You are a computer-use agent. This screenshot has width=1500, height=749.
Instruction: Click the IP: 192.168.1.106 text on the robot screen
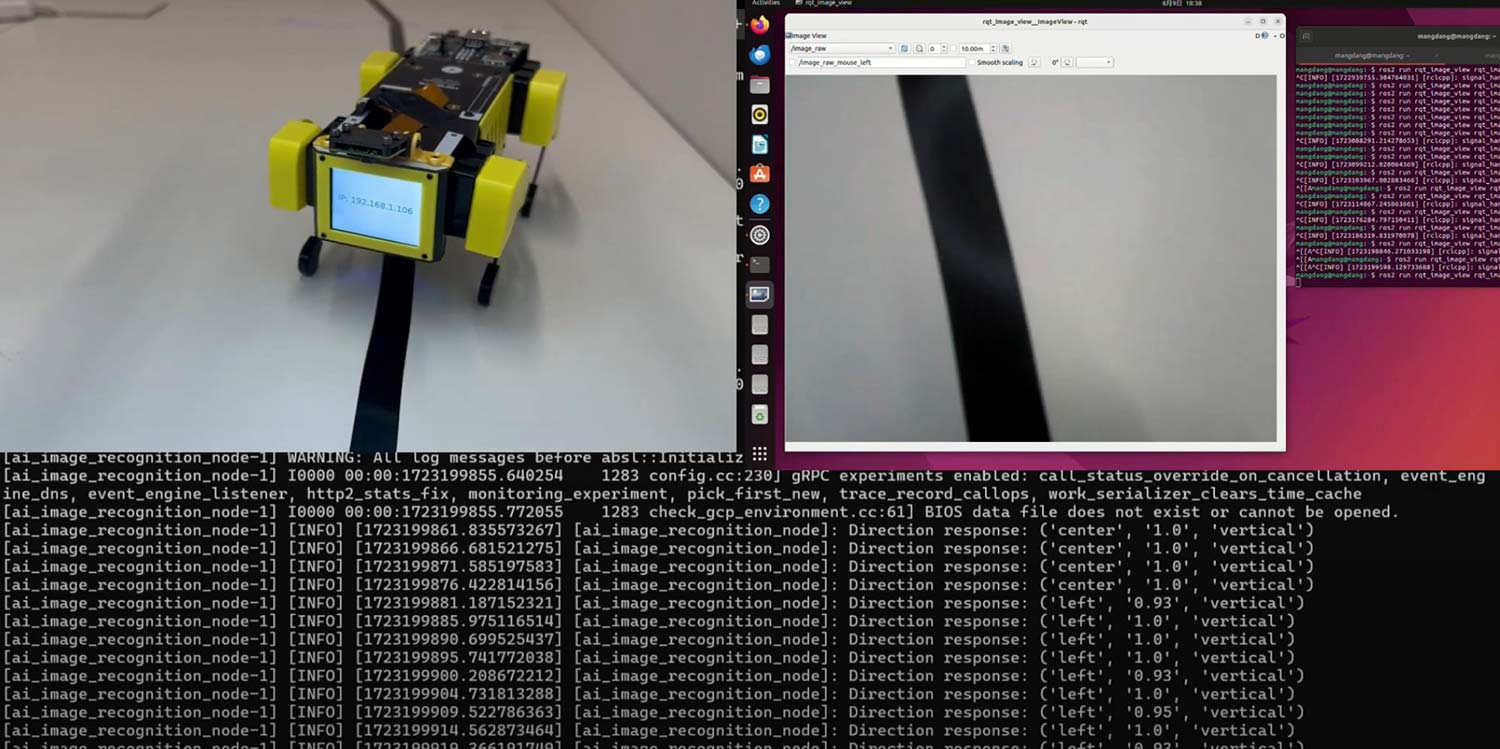pos(375,205)
